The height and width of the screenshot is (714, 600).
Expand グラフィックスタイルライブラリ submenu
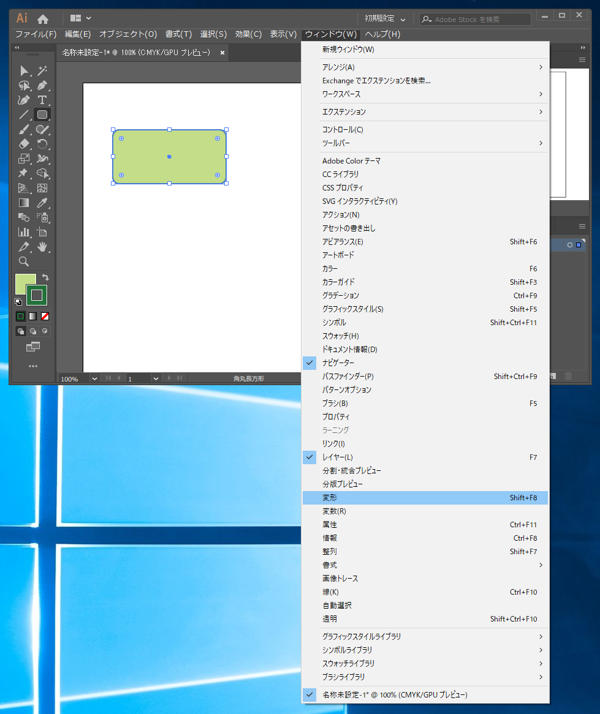point(425,637)
